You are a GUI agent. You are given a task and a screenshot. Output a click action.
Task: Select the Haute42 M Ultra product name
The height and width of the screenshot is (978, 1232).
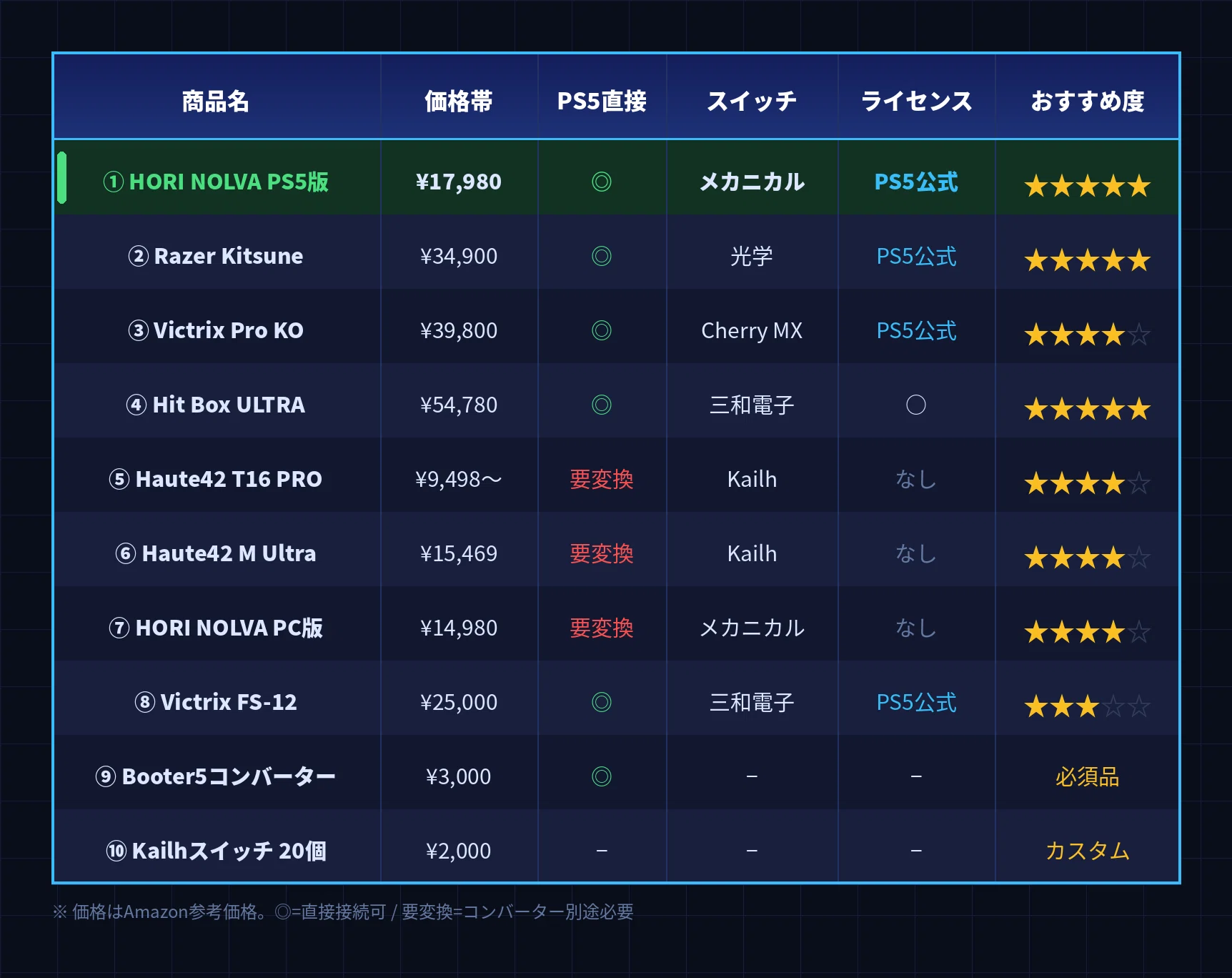point(216,553)
